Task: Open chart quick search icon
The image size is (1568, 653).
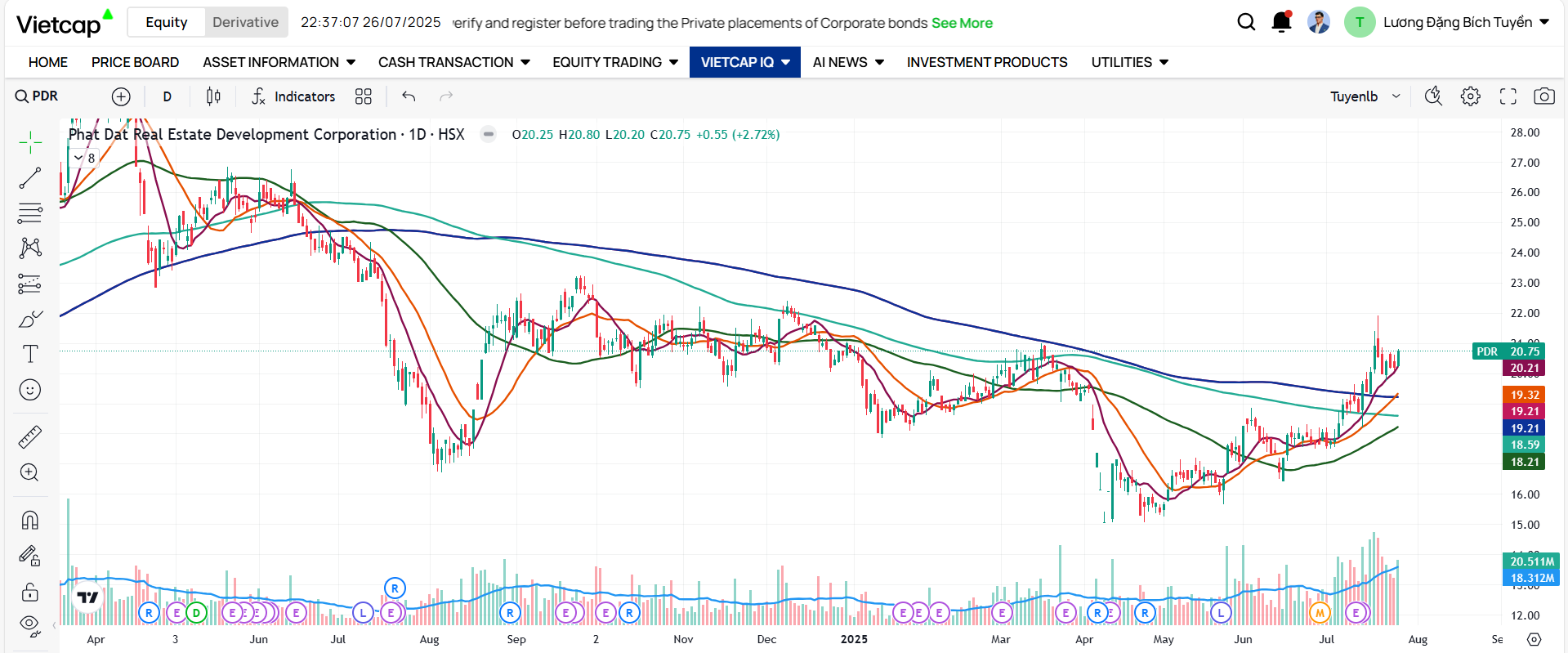Action: point(1433,96)
